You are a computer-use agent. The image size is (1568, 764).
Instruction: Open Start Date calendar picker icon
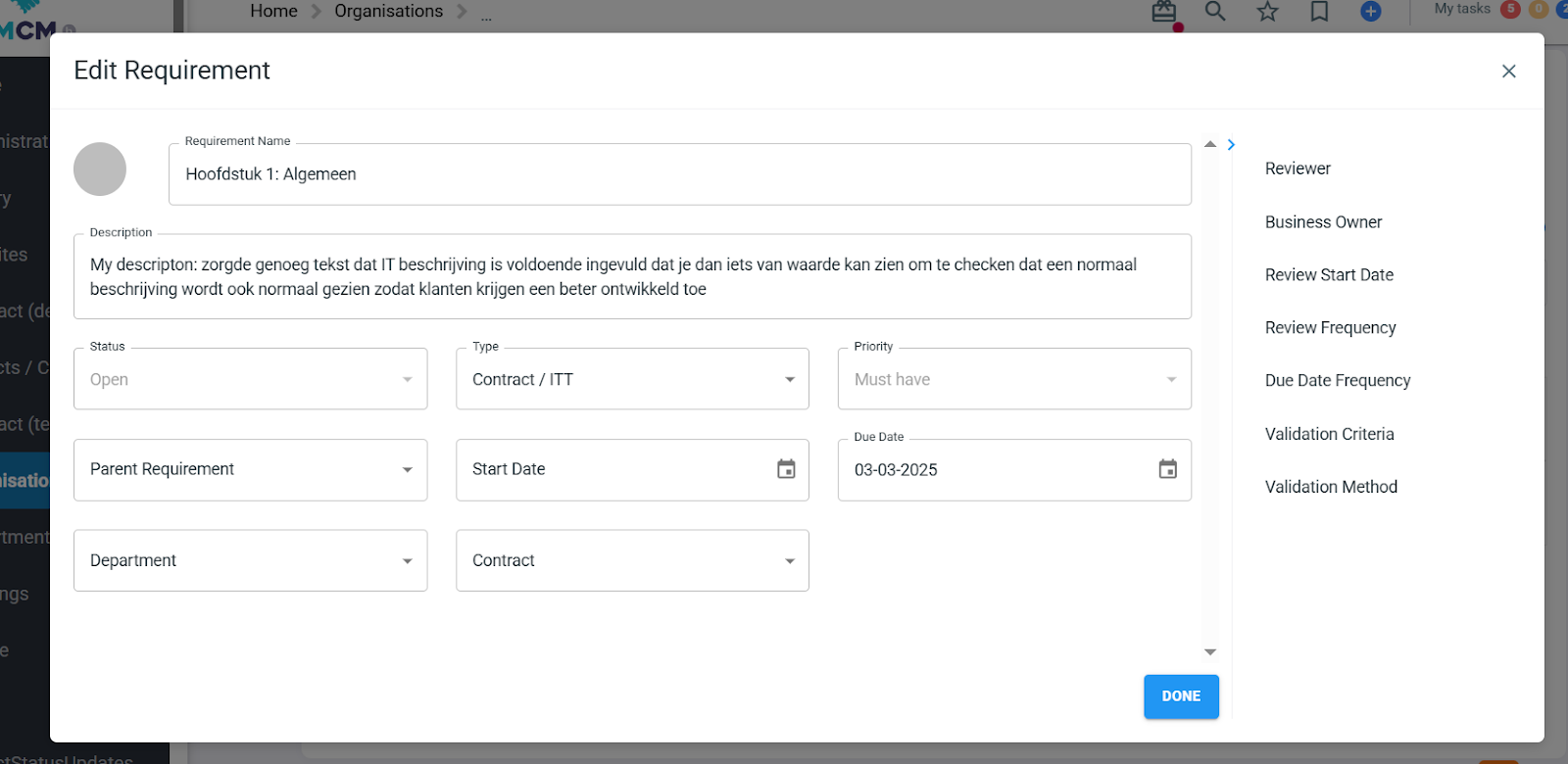pyautogui.click(x=786, y=469)
